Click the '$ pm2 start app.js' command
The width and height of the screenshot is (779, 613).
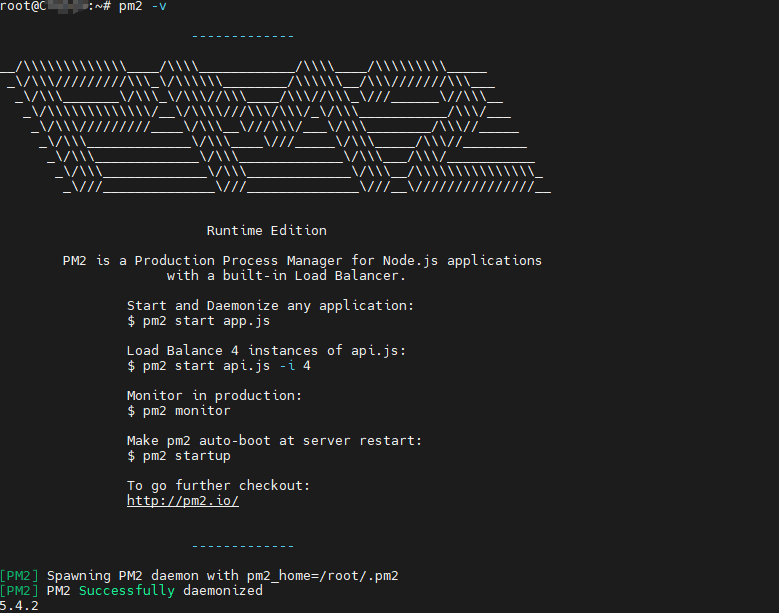[198, 321]
